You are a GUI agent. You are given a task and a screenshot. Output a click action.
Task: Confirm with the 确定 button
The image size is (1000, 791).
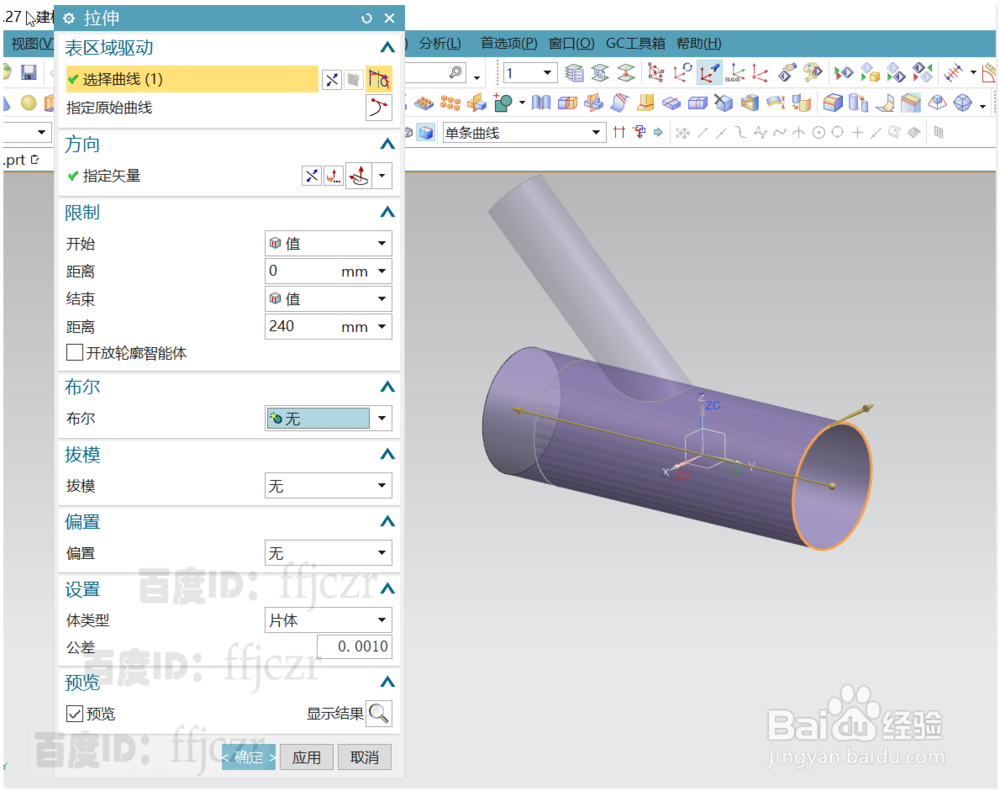pyautogui.click(x=249, y=757)
